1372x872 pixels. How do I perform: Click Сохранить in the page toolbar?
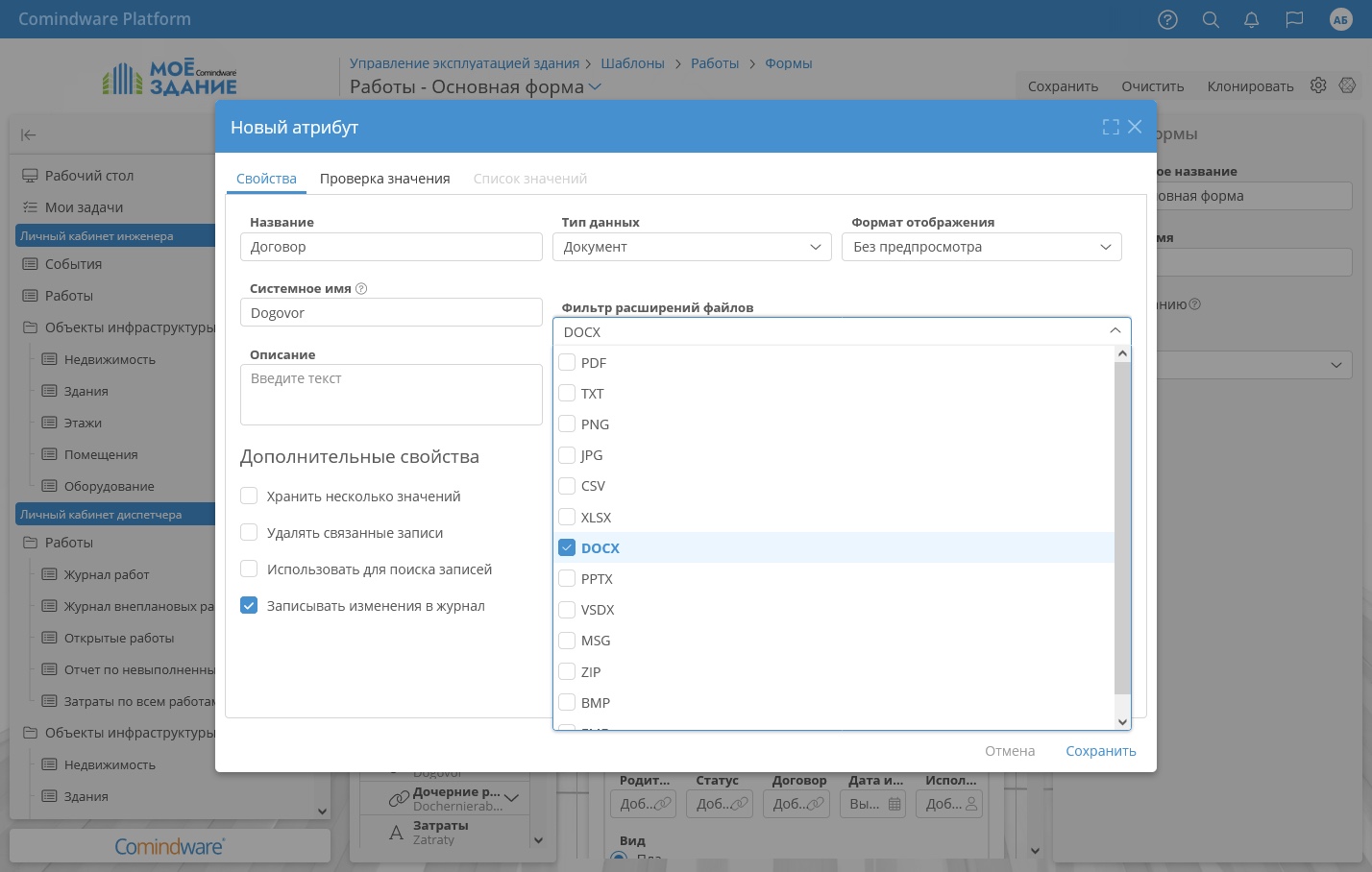click(x=1063, y=86)
